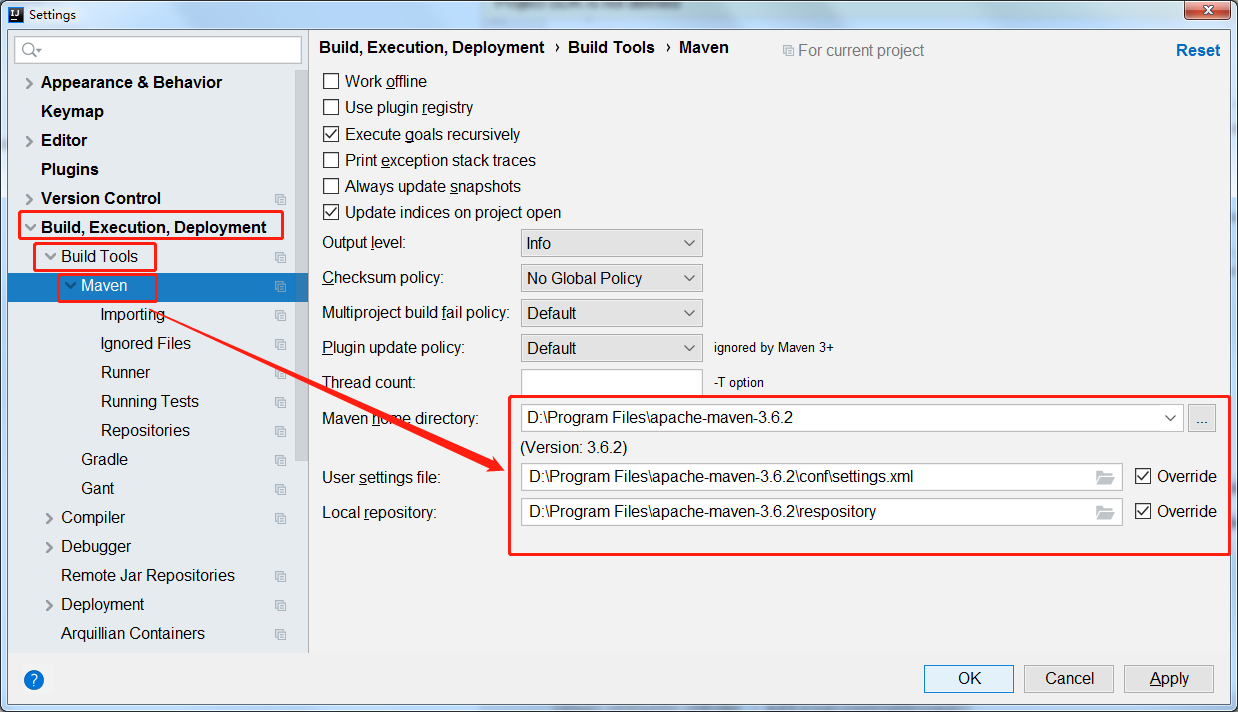
Task: Click the project-level icon beside Gradle
Action: click(x=280, y=460)
